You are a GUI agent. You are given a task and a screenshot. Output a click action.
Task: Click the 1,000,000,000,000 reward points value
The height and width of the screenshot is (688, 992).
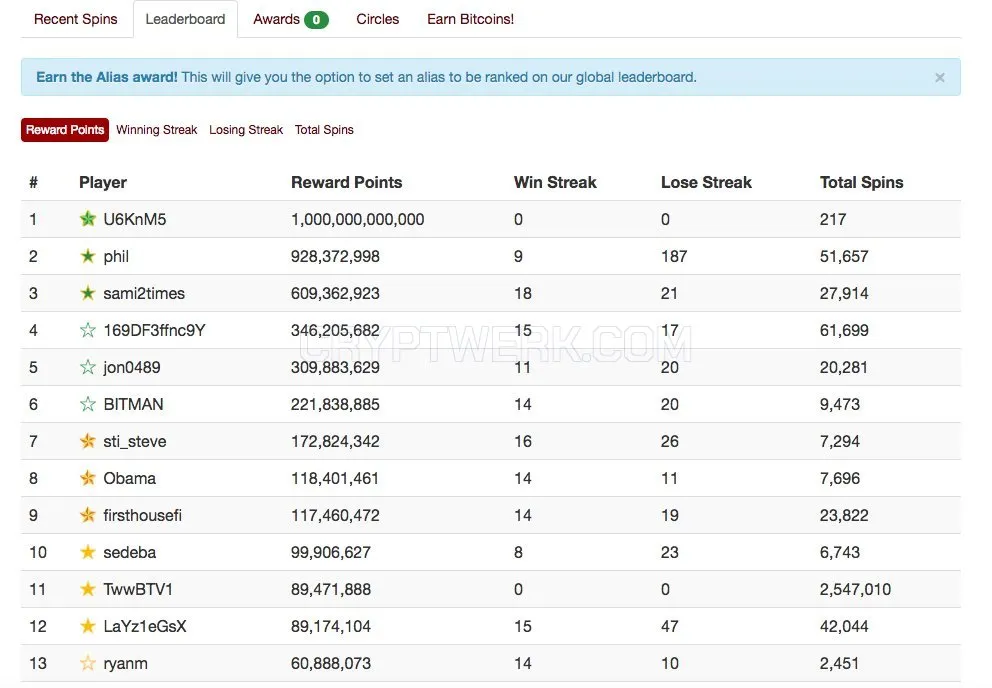click(357, 219)
